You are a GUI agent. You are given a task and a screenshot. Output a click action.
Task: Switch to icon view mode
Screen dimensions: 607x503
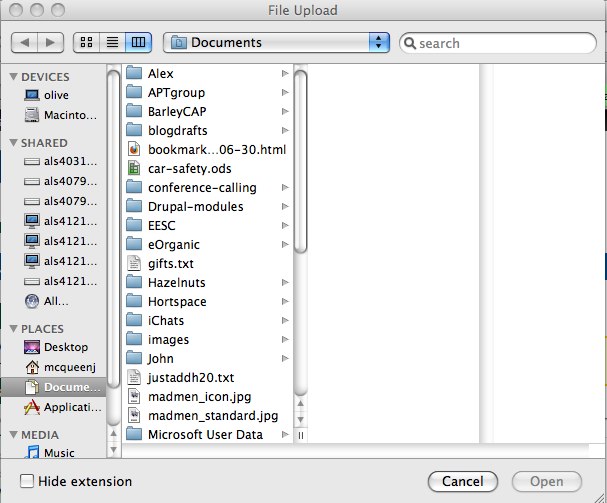coord(86,42)
